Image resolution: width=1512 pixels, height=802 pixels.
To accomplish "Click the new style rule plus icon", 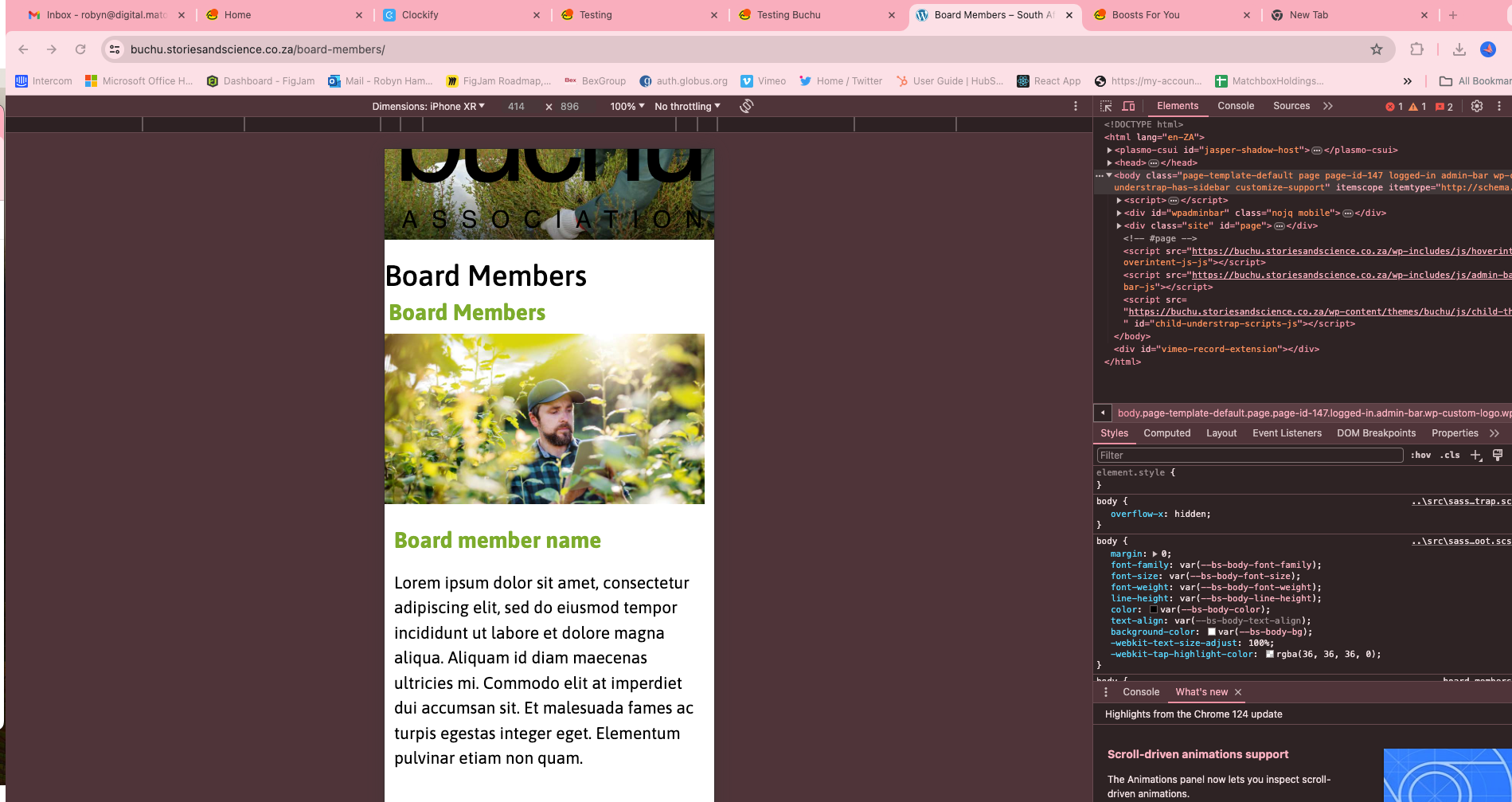I will 1475,455.
